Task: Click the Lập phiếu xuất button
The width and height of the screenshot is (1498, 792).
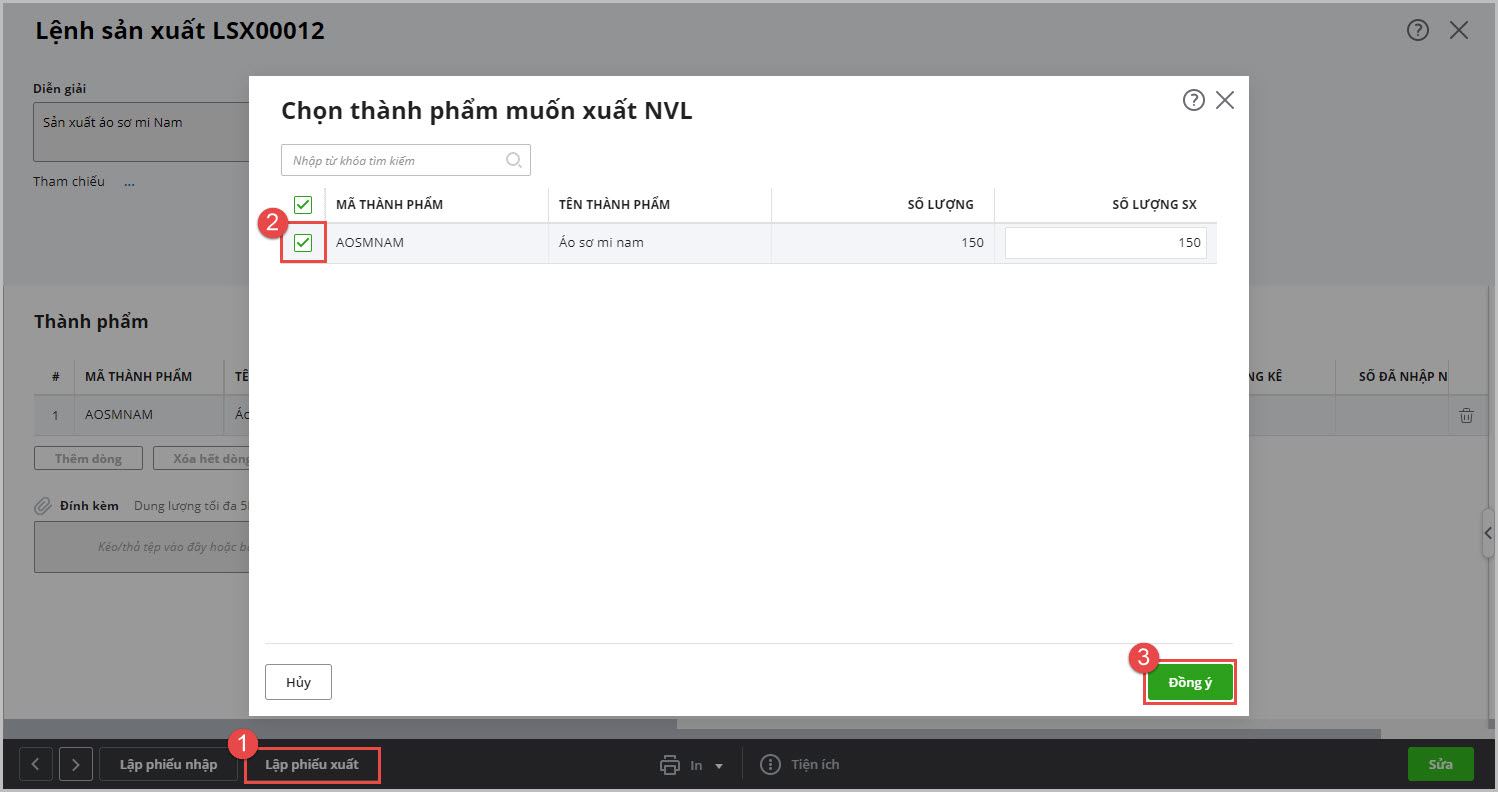Action: pyautogui.click(x=312, y=765)
